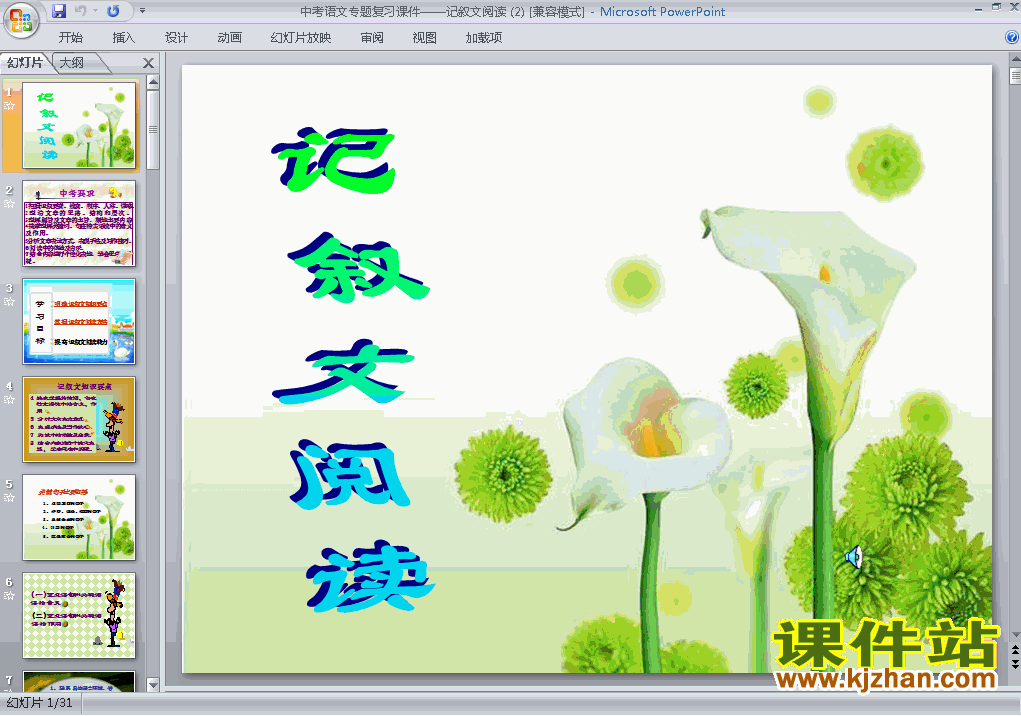Image resolution: width=1021 pixels, height=716 pixels.
Task: Click the main editor scrollbar thumb
Action: 1015,76
